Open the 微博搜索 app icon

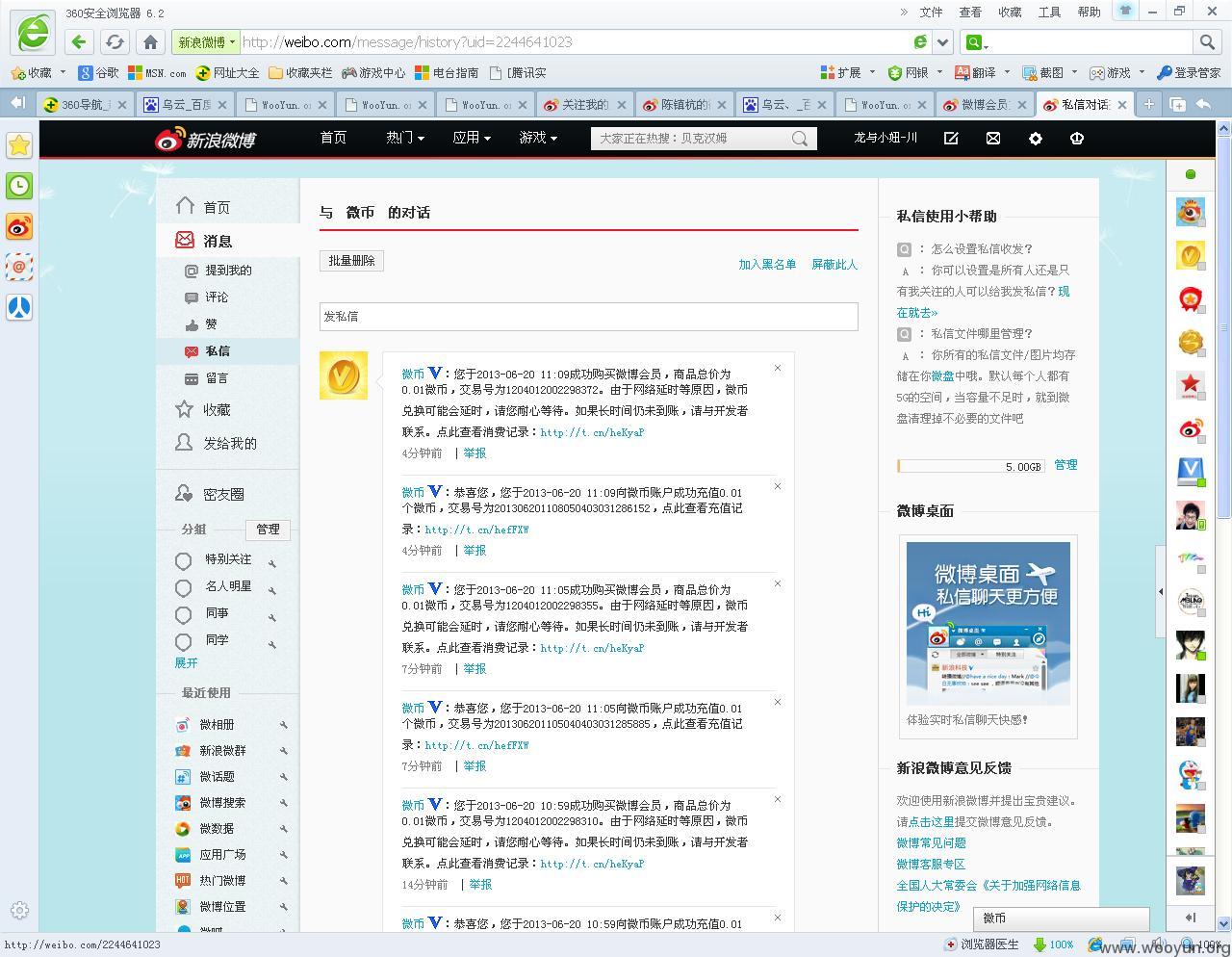tap(183, 803)
